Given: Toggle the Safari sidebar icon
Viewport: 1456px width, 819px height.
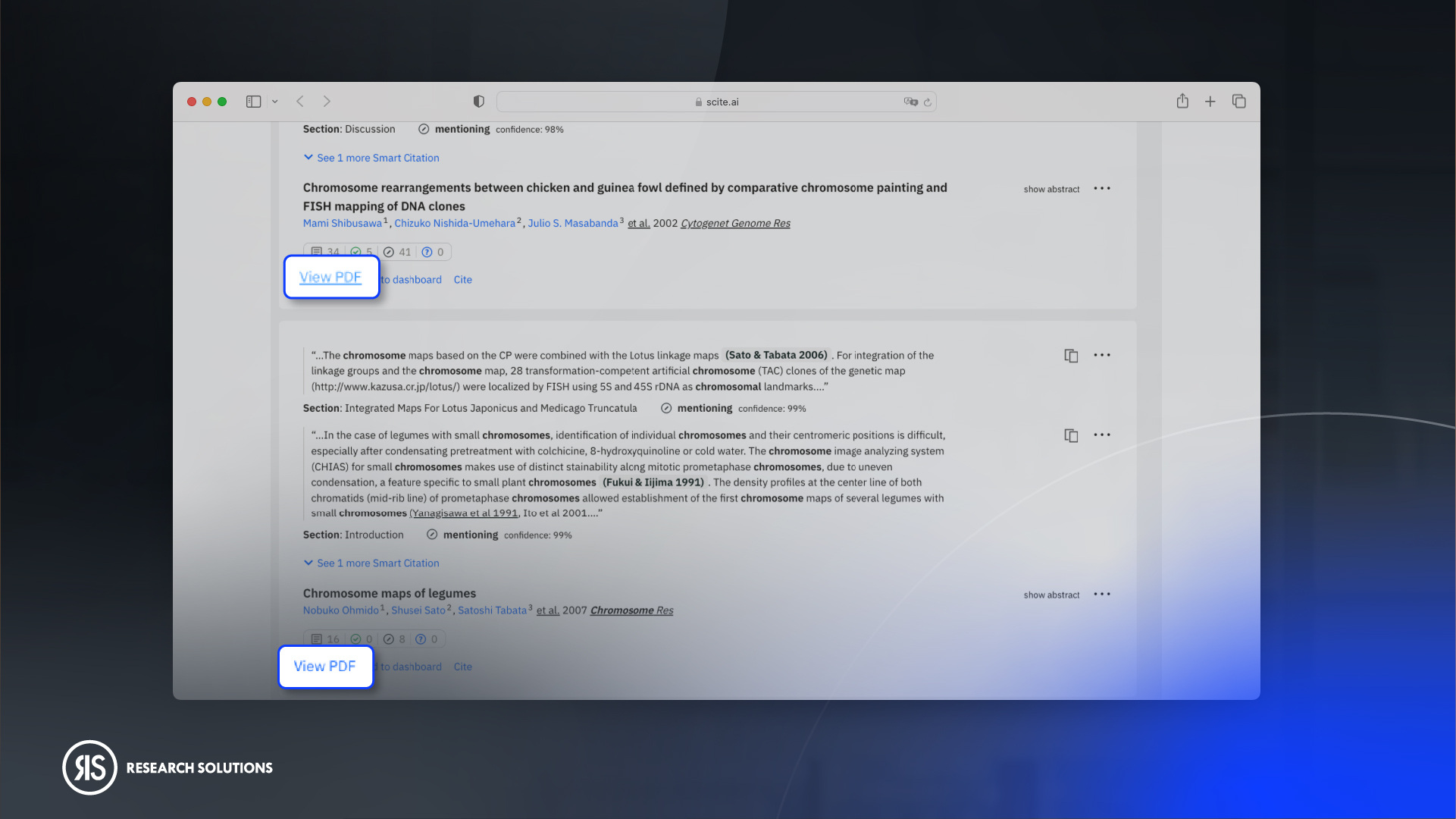Looking at the screenshot, I should 253,102.
